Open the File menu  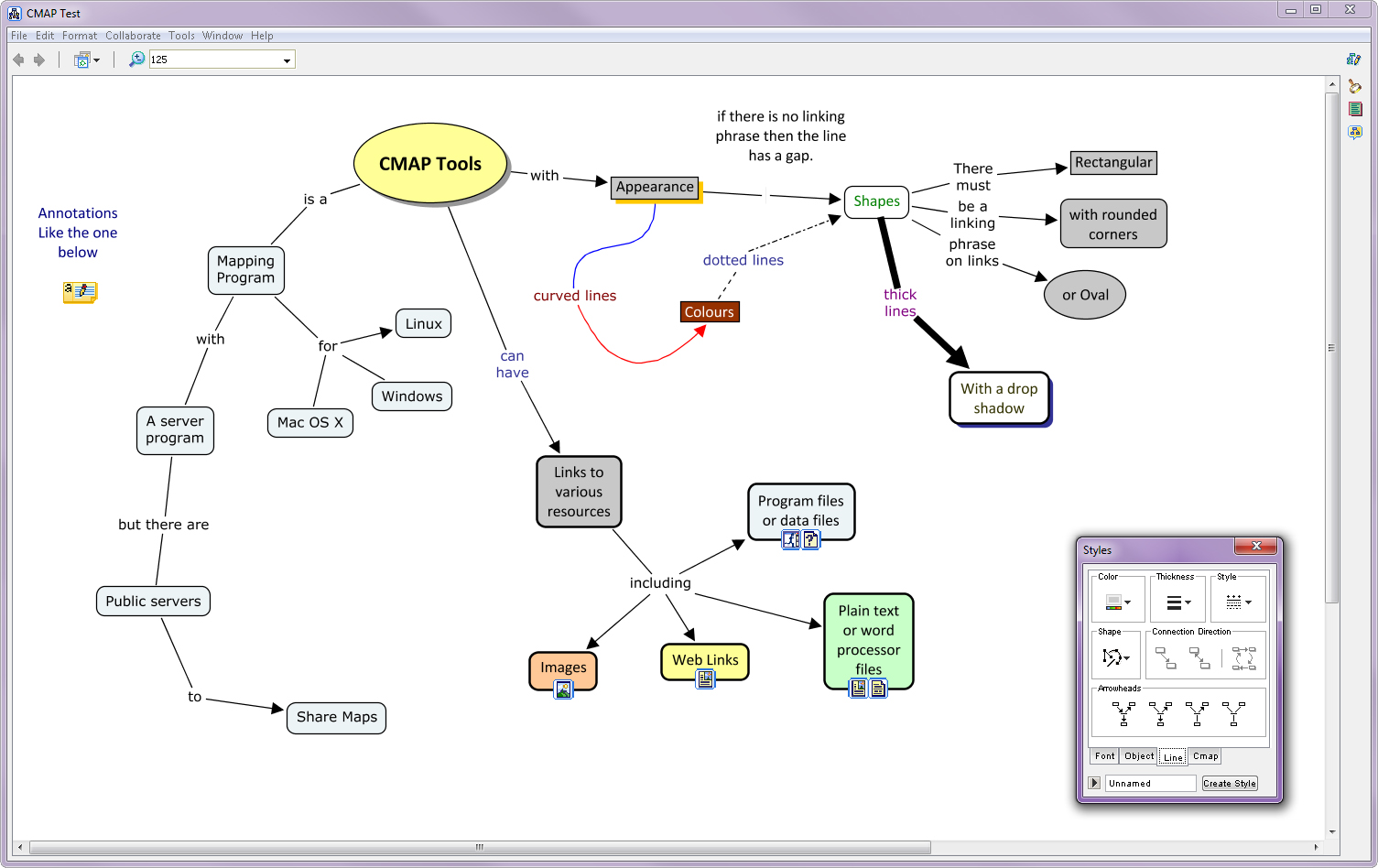tap(19, 36)
